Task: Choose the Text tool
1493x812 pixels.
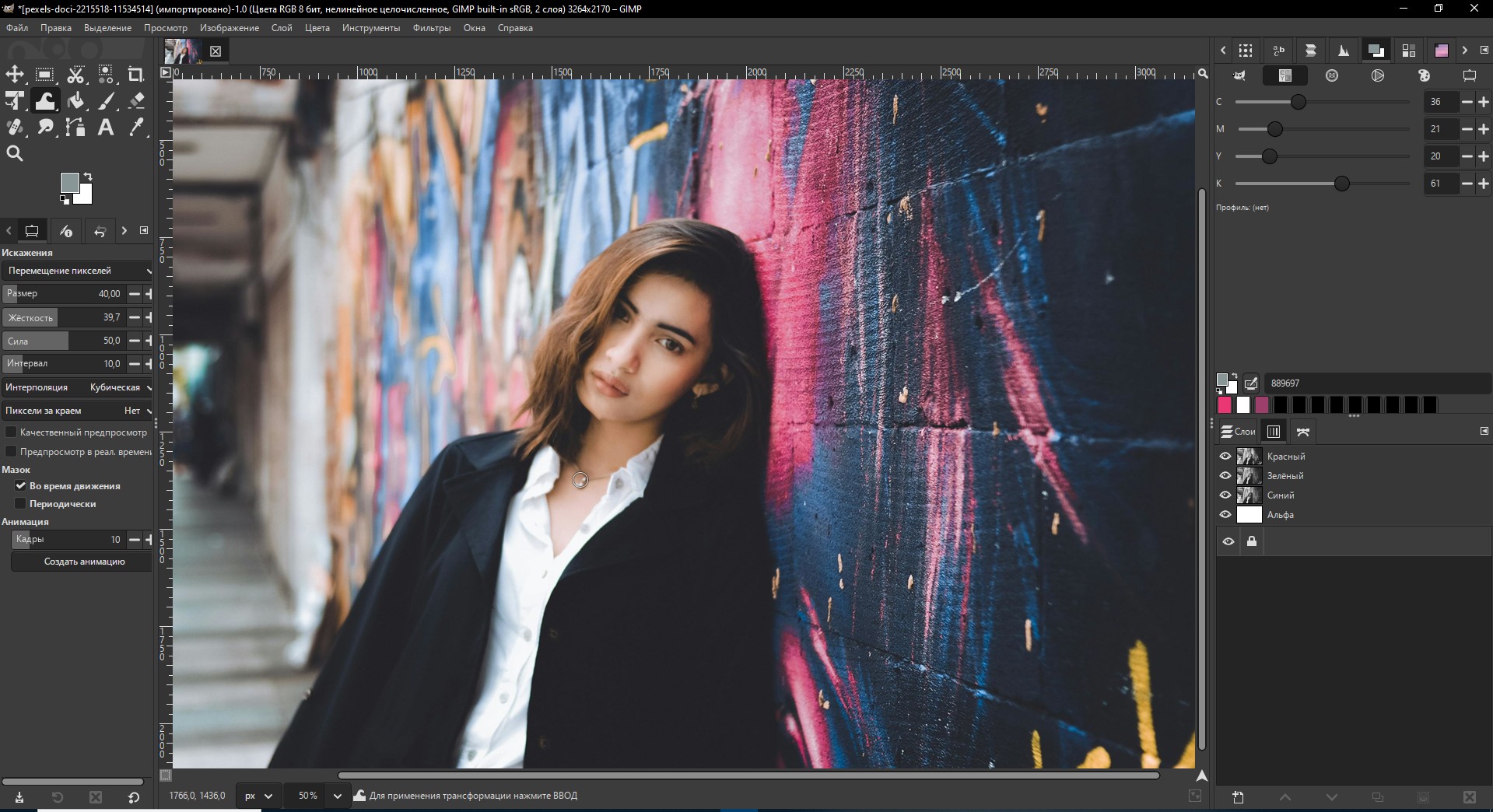Action: tap(106, 128)
